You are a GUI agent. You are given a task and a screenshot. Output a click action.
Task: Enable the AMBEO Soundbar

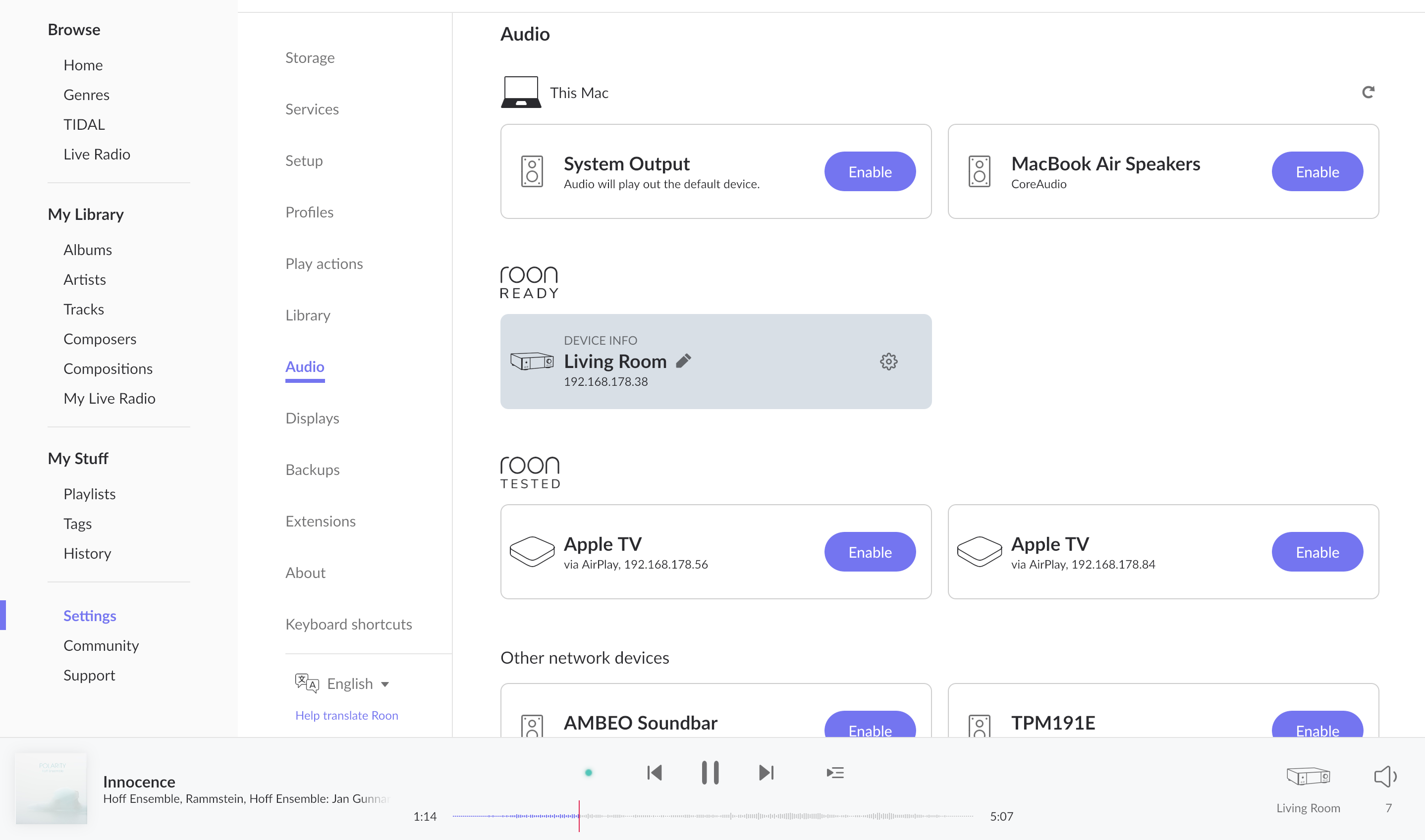[870, 724]
